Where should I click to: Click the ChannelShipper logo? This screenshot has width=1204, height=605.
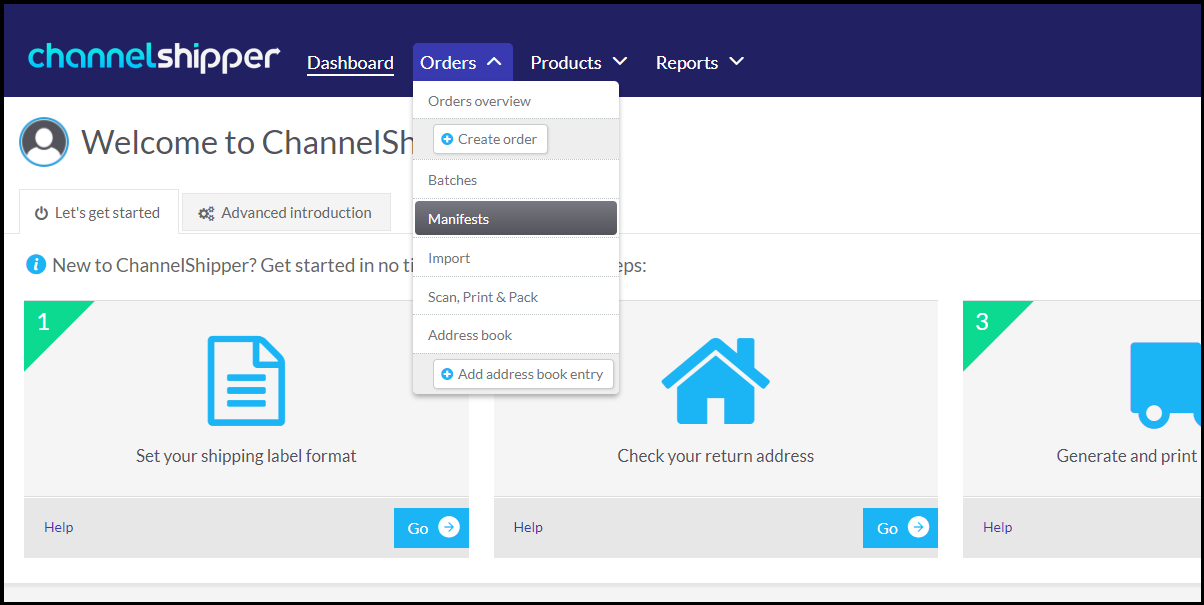coord(154,58)
